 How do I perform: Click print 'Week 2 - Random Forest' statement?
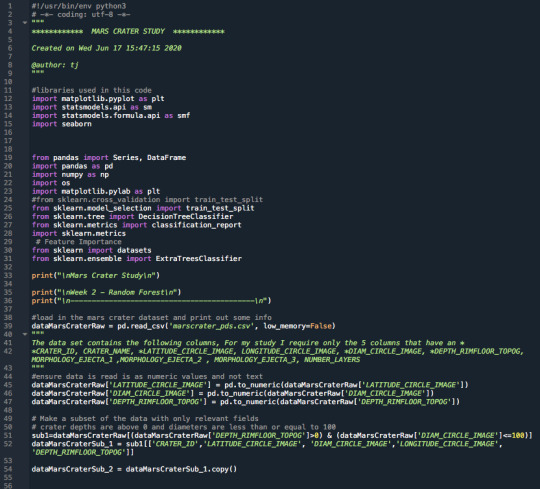[x=106, y=292]
